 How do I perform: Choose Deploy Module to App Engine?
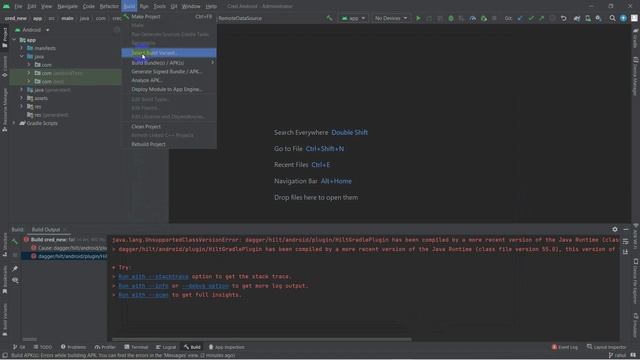pyautogui.click(x=169, y=89)
